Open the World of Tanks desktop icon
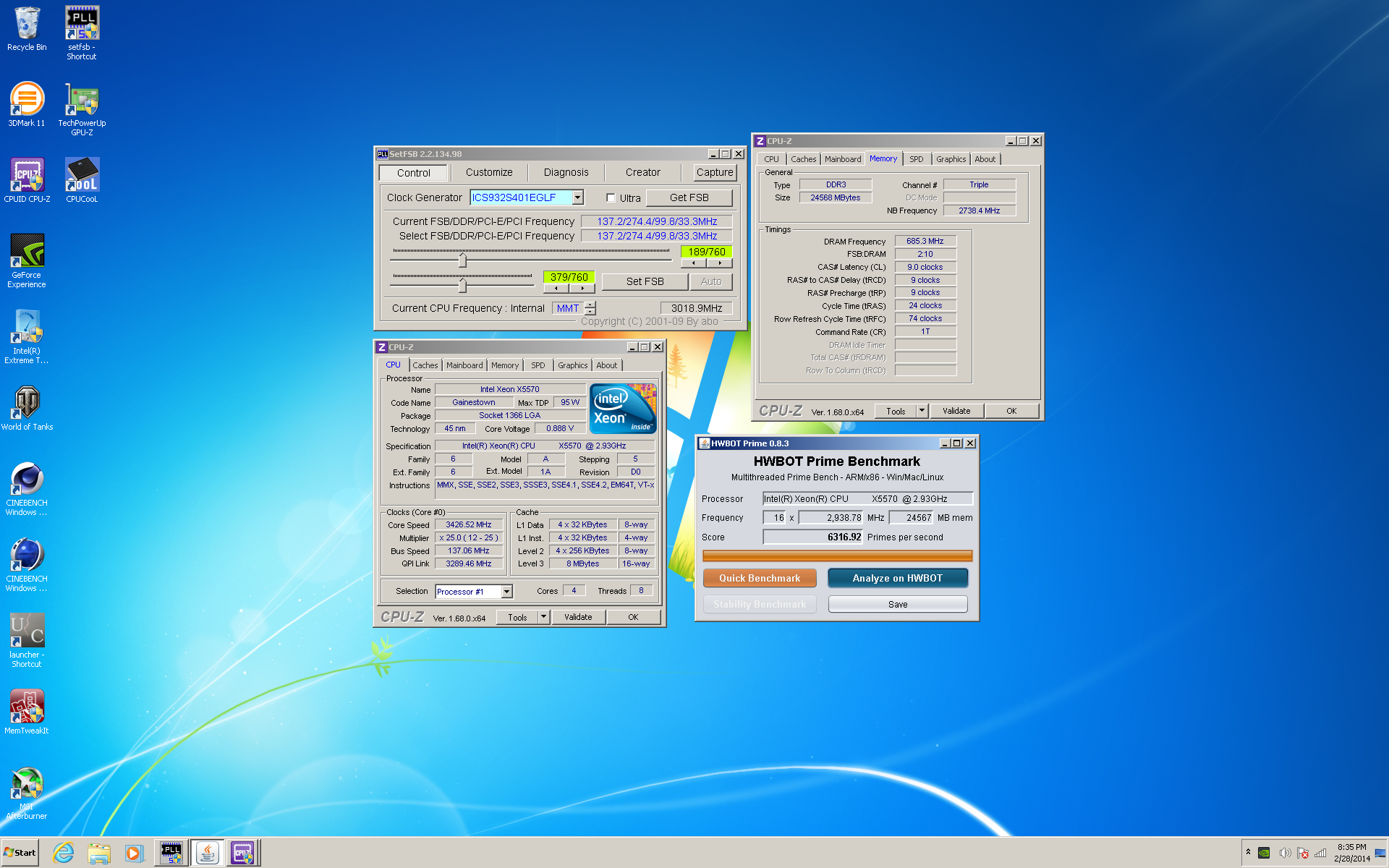 [x=27, y=407]
